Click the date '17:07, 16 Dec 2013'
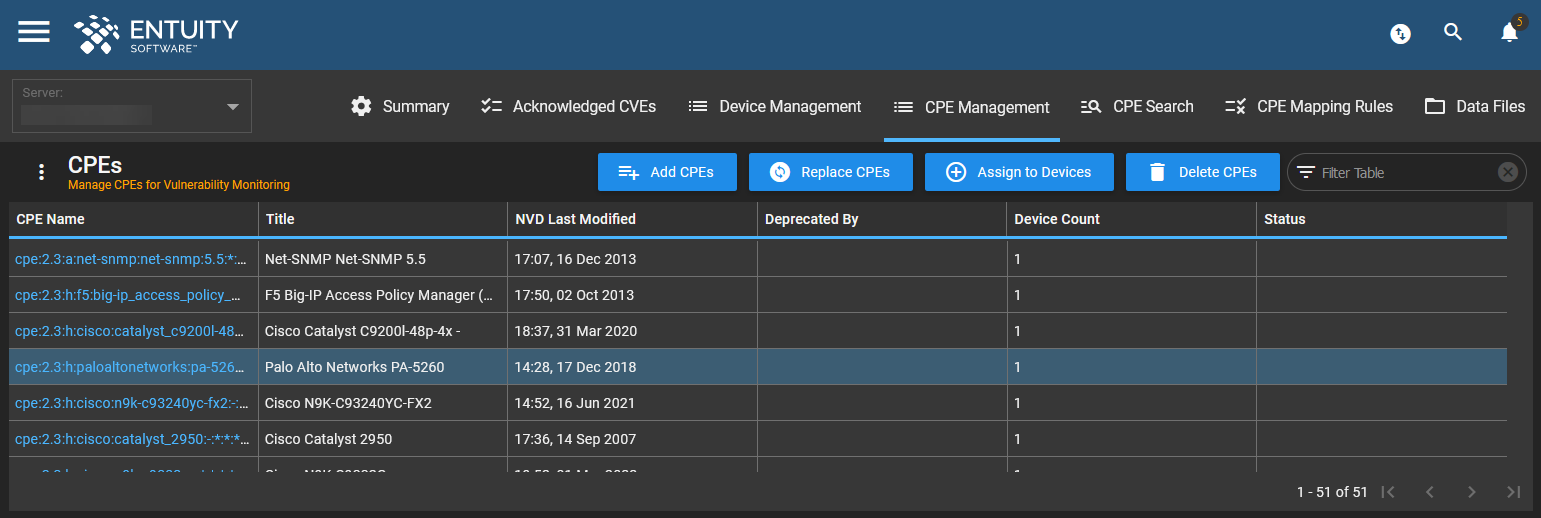This screenshot has width=1541, height=518. click(x=575, y=259)
